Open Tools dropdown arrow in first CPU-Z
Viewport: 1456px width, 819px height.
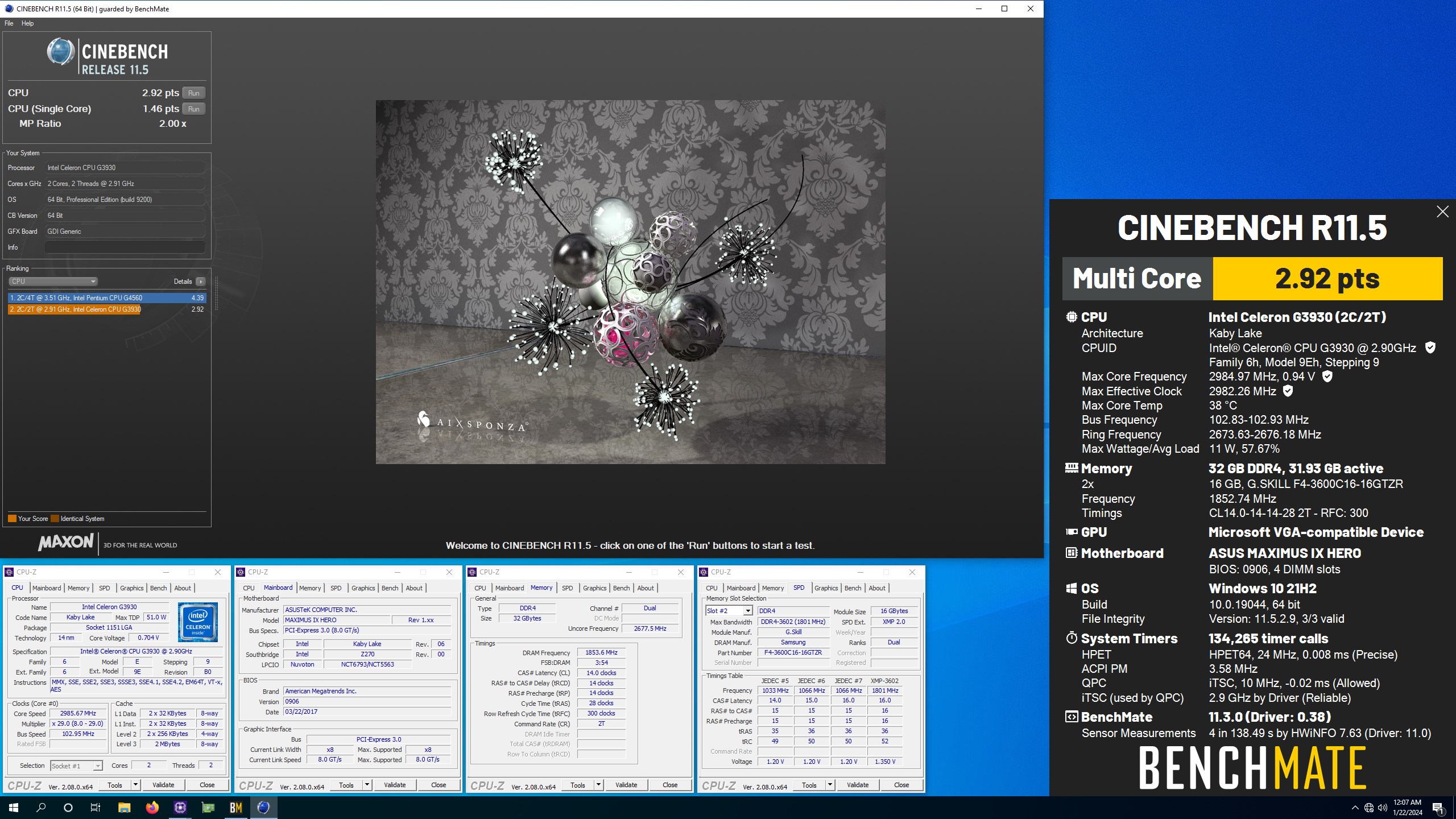pyautogui.click(x=135, y=785)
